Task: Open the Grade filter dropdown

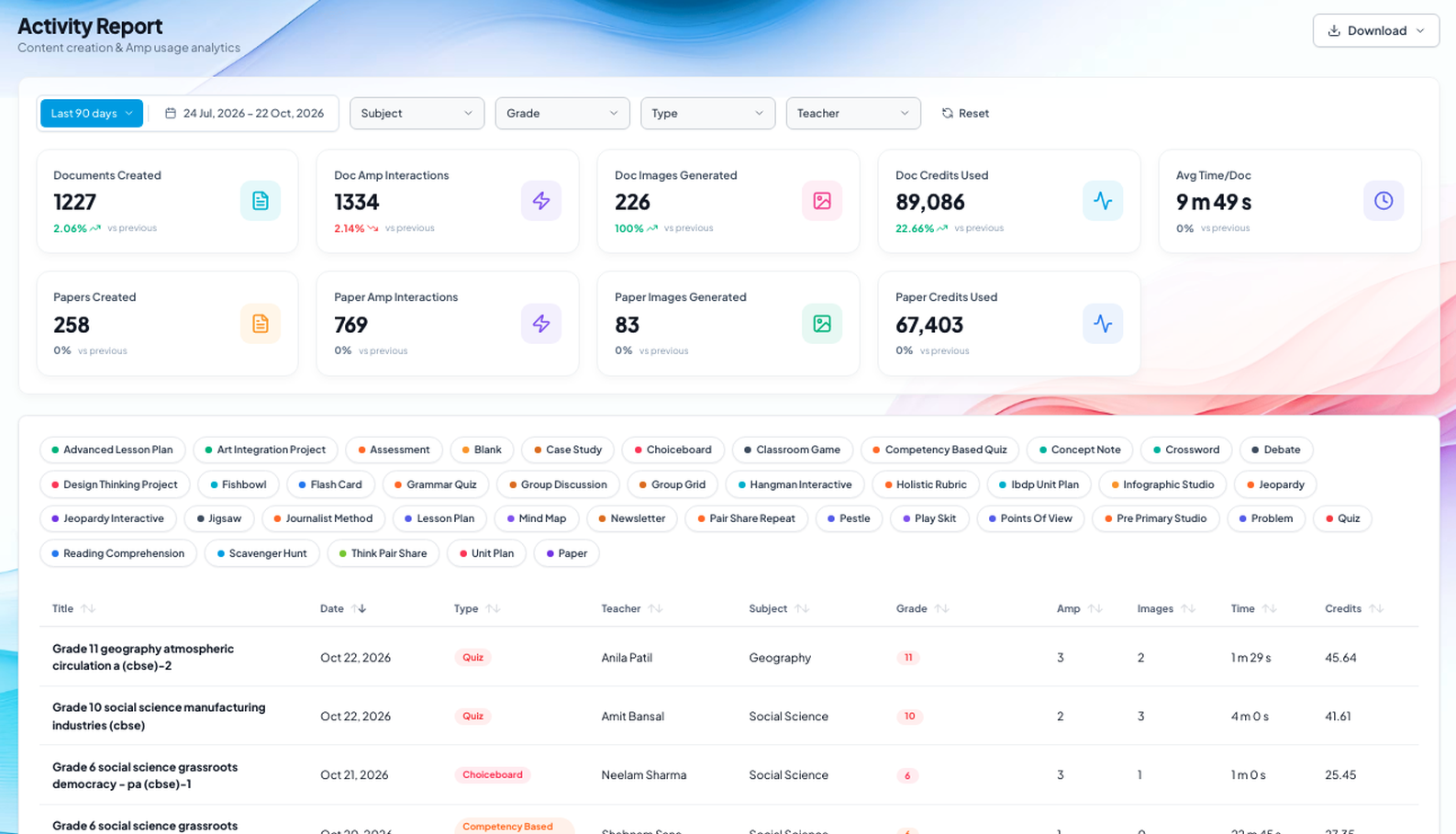Action: (x=562, y=114)
